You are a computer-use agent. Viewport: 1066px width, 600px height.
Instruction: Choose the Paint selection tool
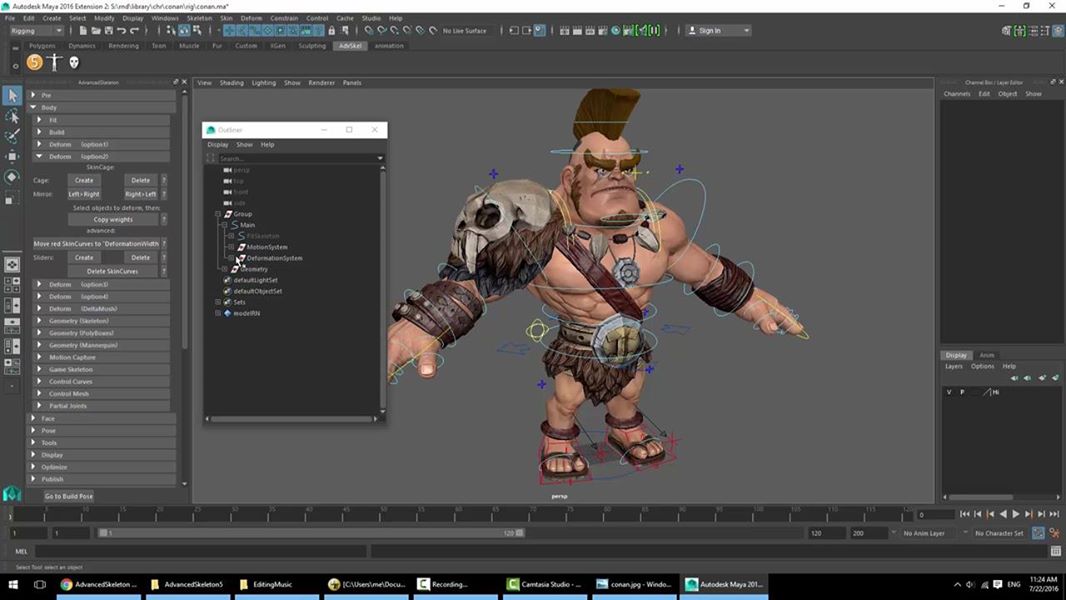[x=12, y=137]
